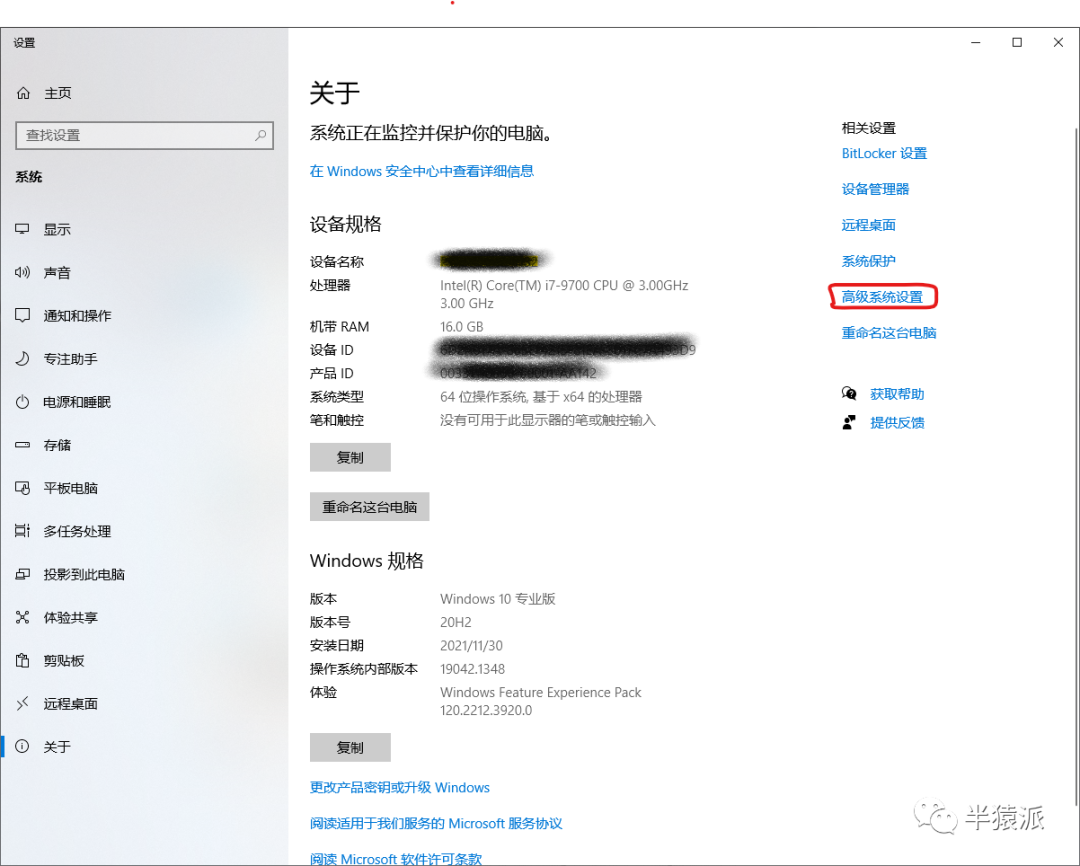This screenshot has width=1080, height=866.
Task: Open BitLocker 设置 link
Action: click(884, 153)
